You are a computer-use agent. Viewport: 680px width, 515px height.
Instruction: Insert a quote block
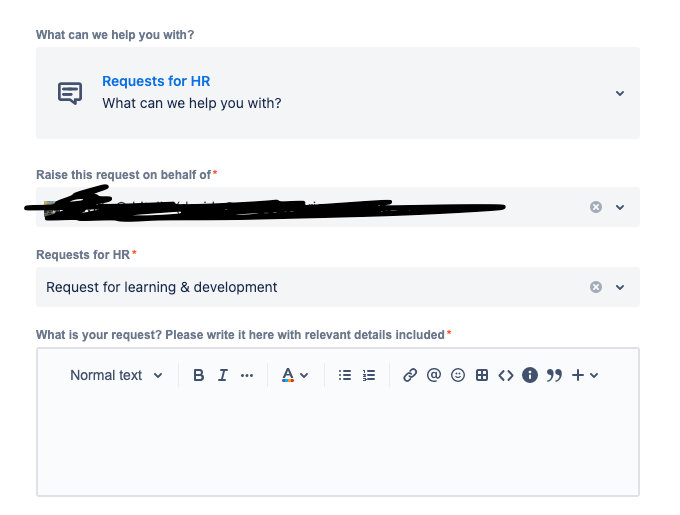click(554, 375)
